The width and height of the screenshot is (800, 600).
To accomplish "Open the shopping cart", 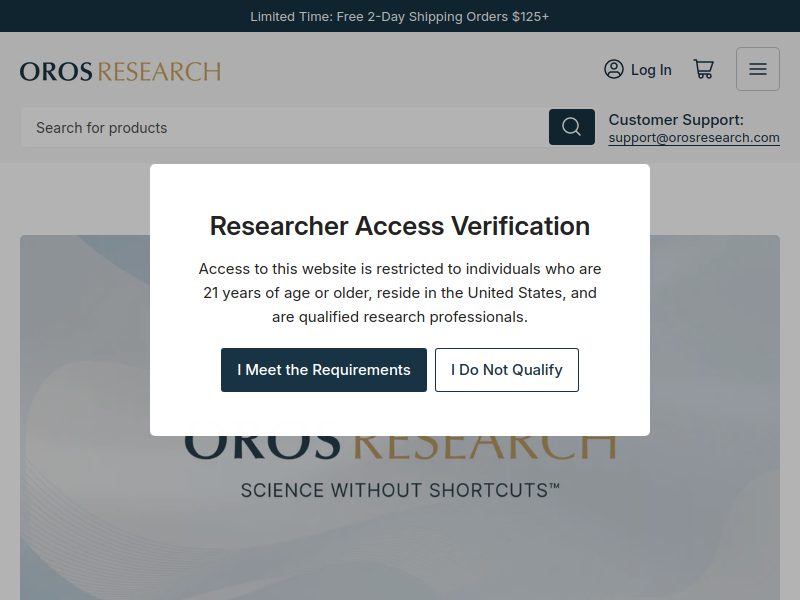I will coord(704,69).
